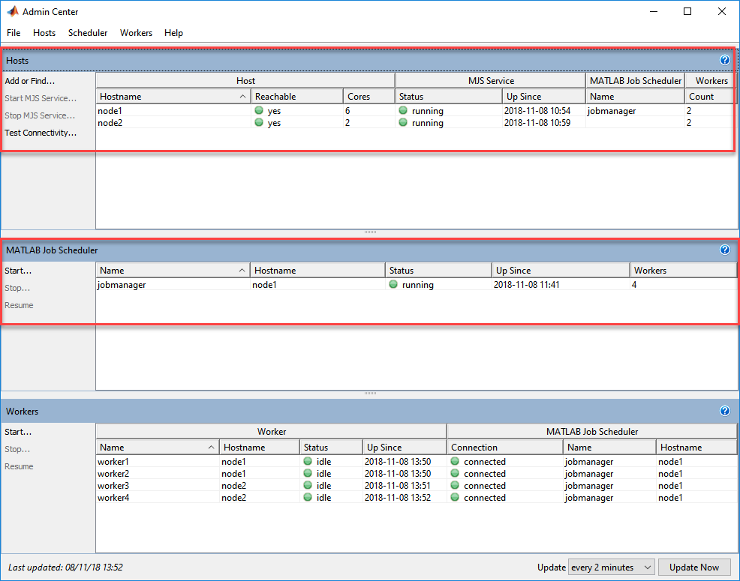Screen dimensions: 740x581
Task: Click the Admin Center title bar icon
Action: 11,11
